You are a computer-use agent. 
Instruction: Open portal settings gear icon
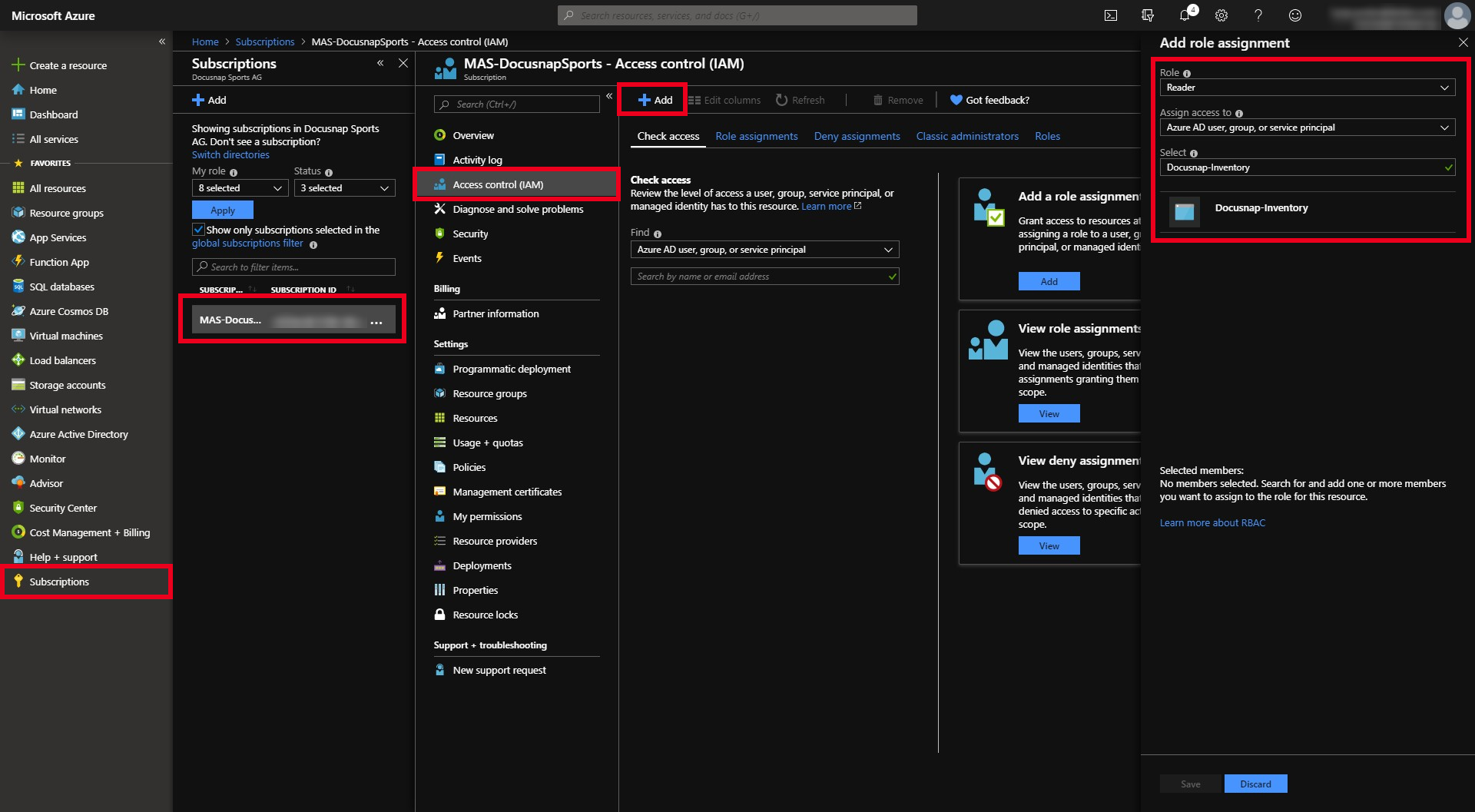[1221, 15]
